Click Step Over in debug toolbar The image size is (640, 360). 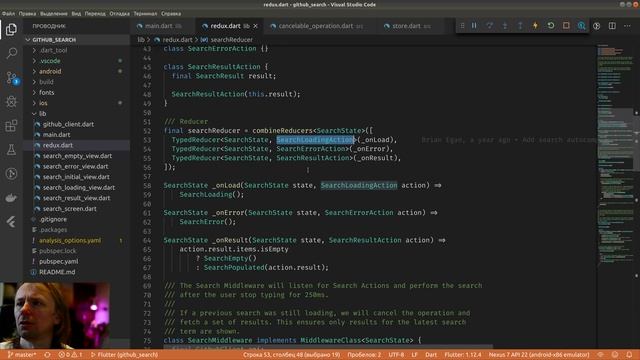[x=489, y=26]
